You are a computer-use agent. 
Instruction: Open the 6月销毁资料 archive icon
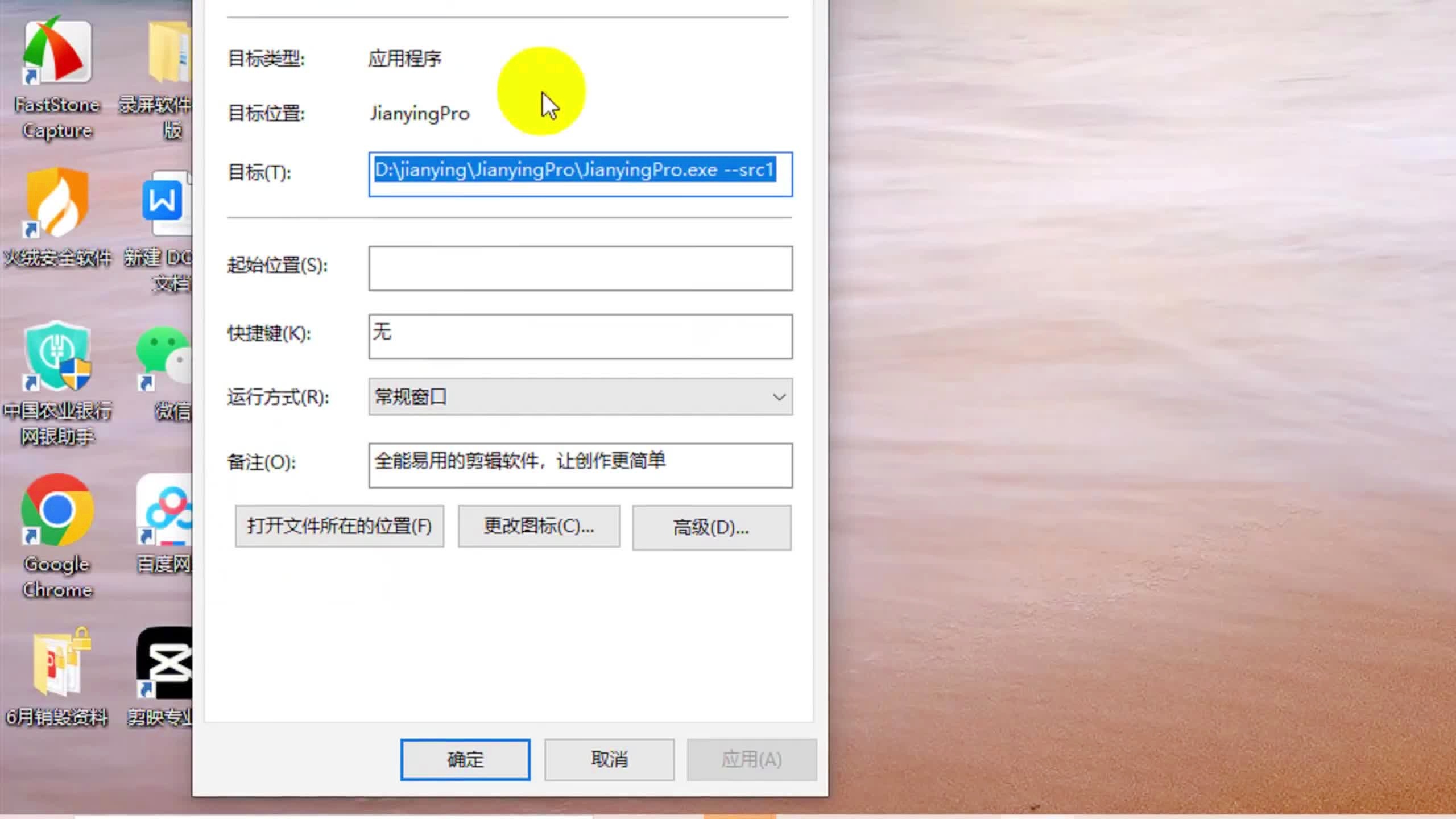(x=57, y=677)
